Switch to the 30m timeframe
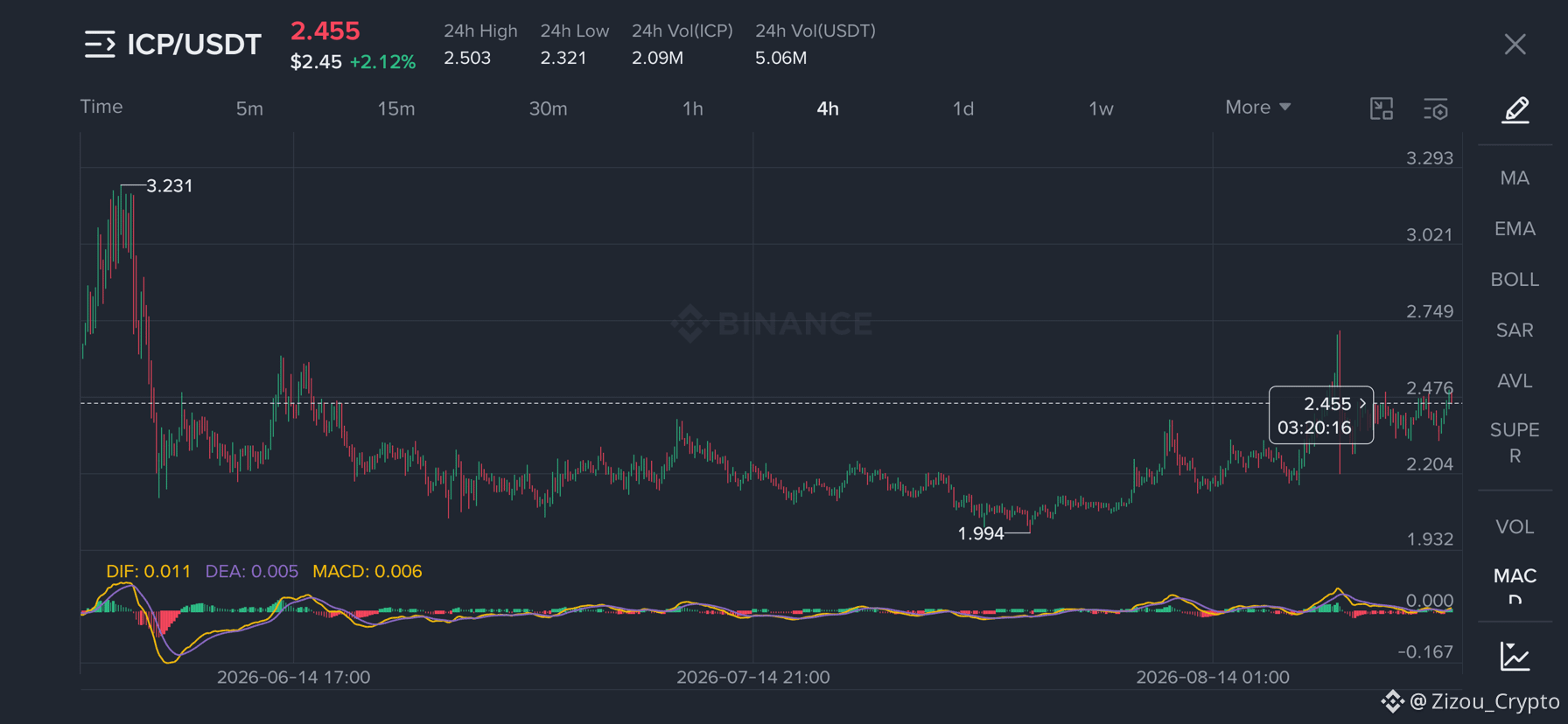Screen dimensions: 1568x724 [548, 108]
